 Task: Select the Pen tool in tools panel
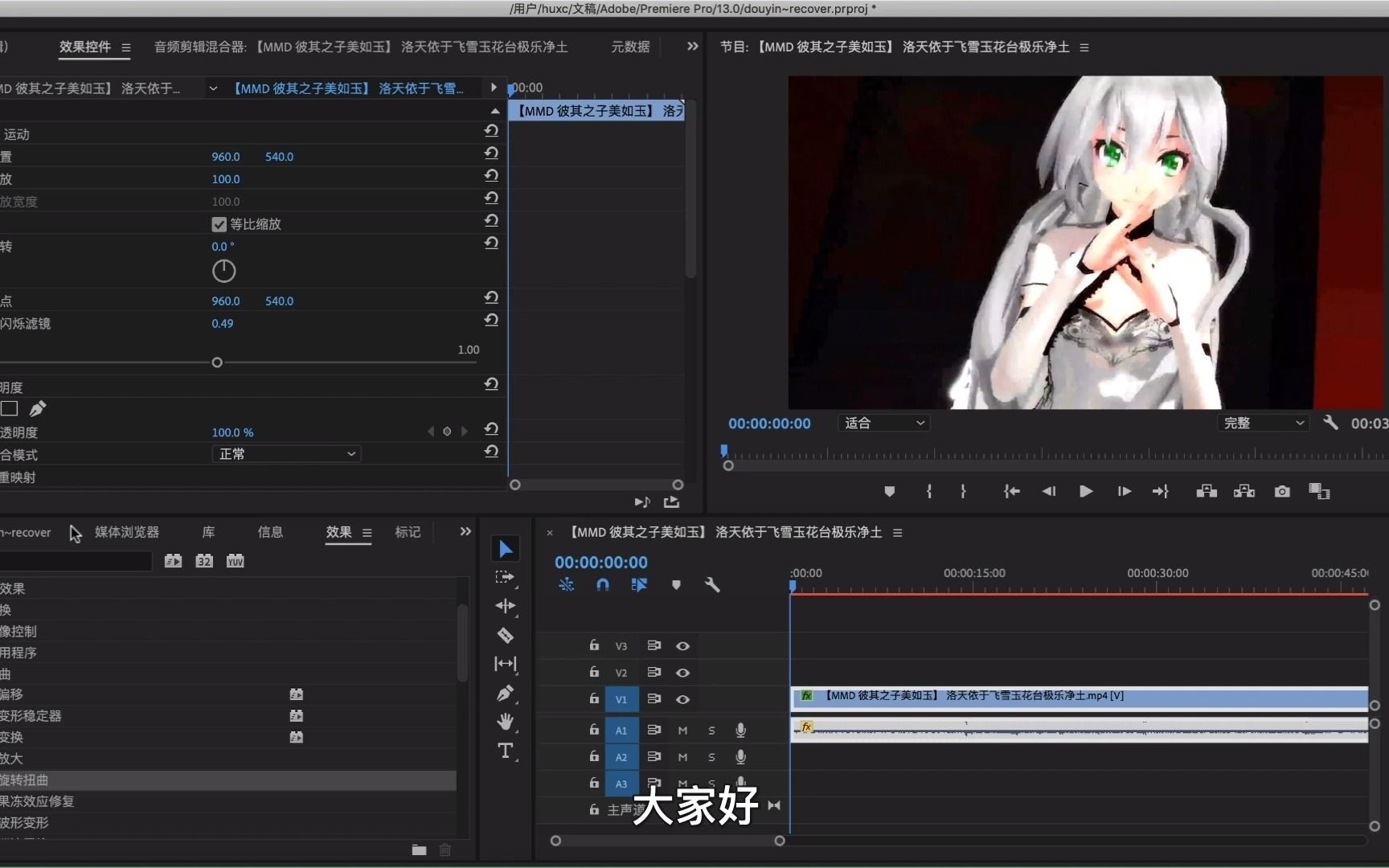[506, 693]
